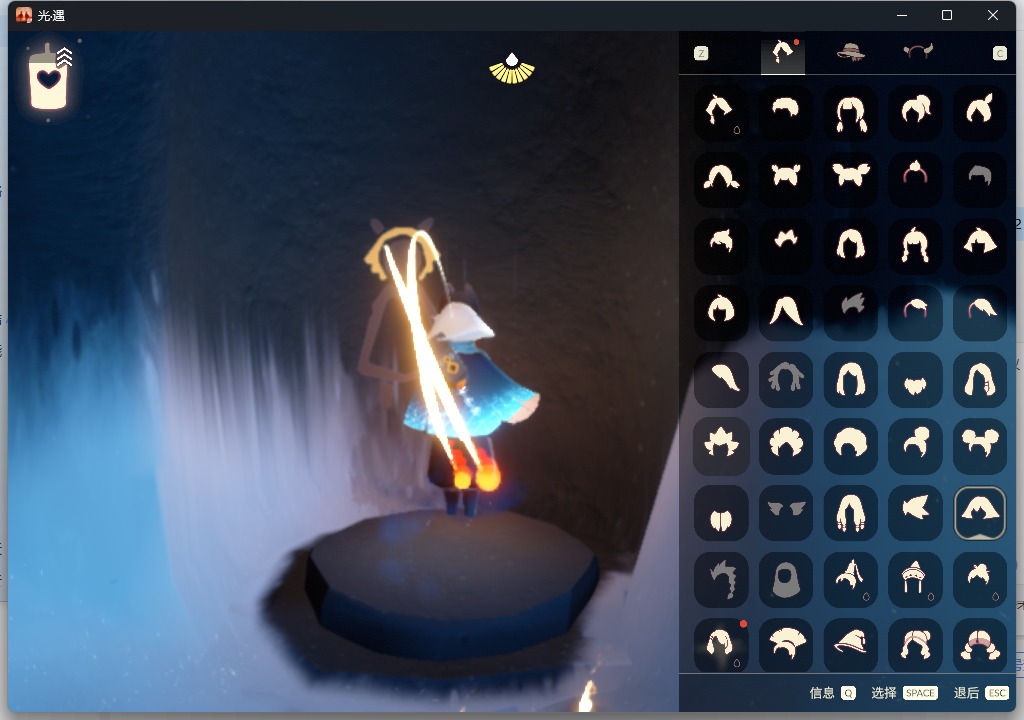
Task: Choose the long hair with beaded ends
Action: click(850, 513)
